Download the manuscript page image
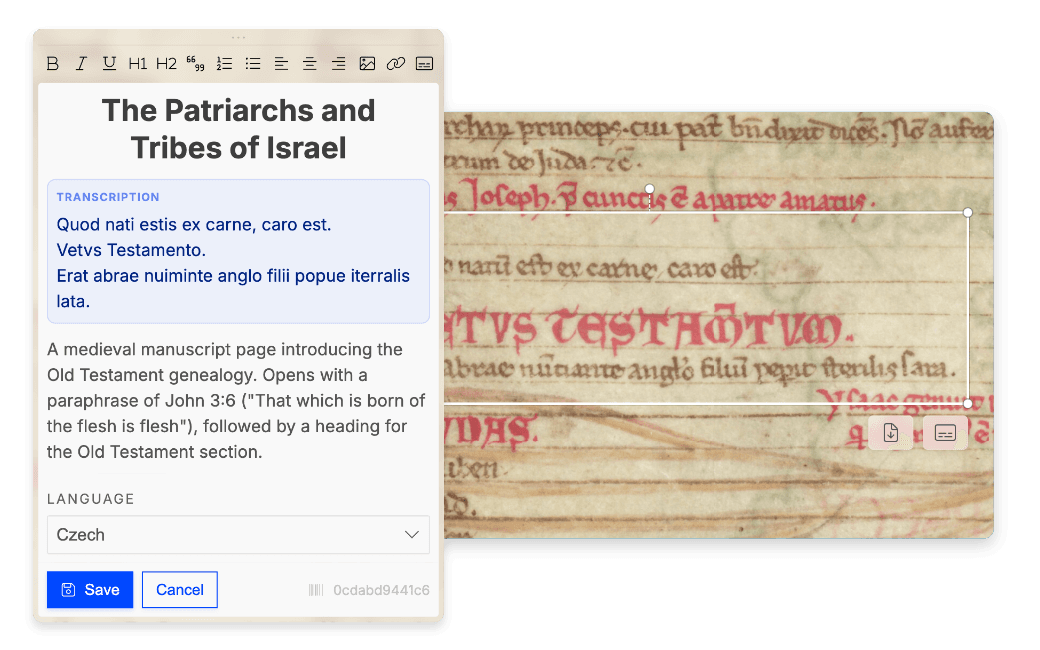The width and height of the screenshot is (1040, 650). click(890, 433)
